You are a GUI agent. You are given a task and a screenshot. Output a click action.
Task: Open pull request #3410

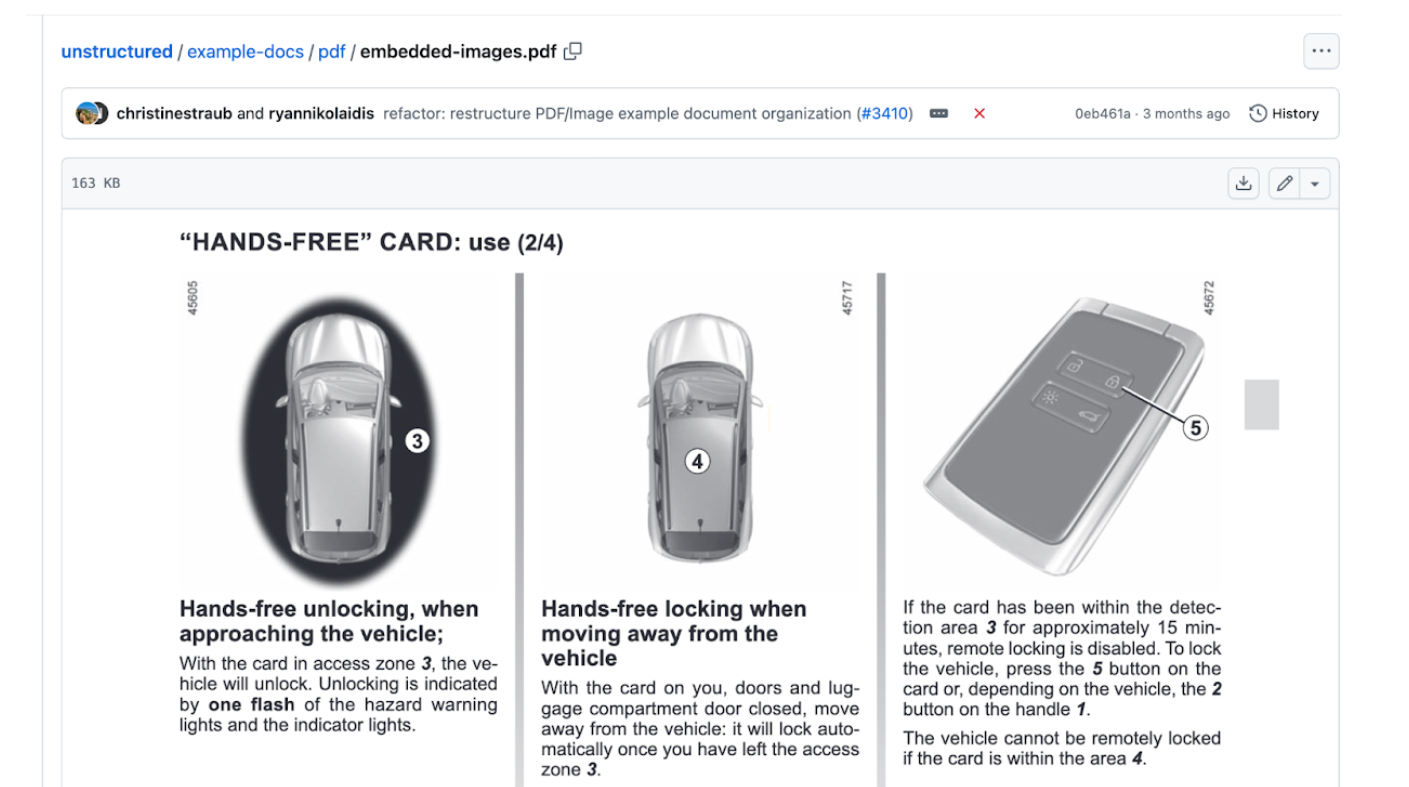click(x=885, y=114)
